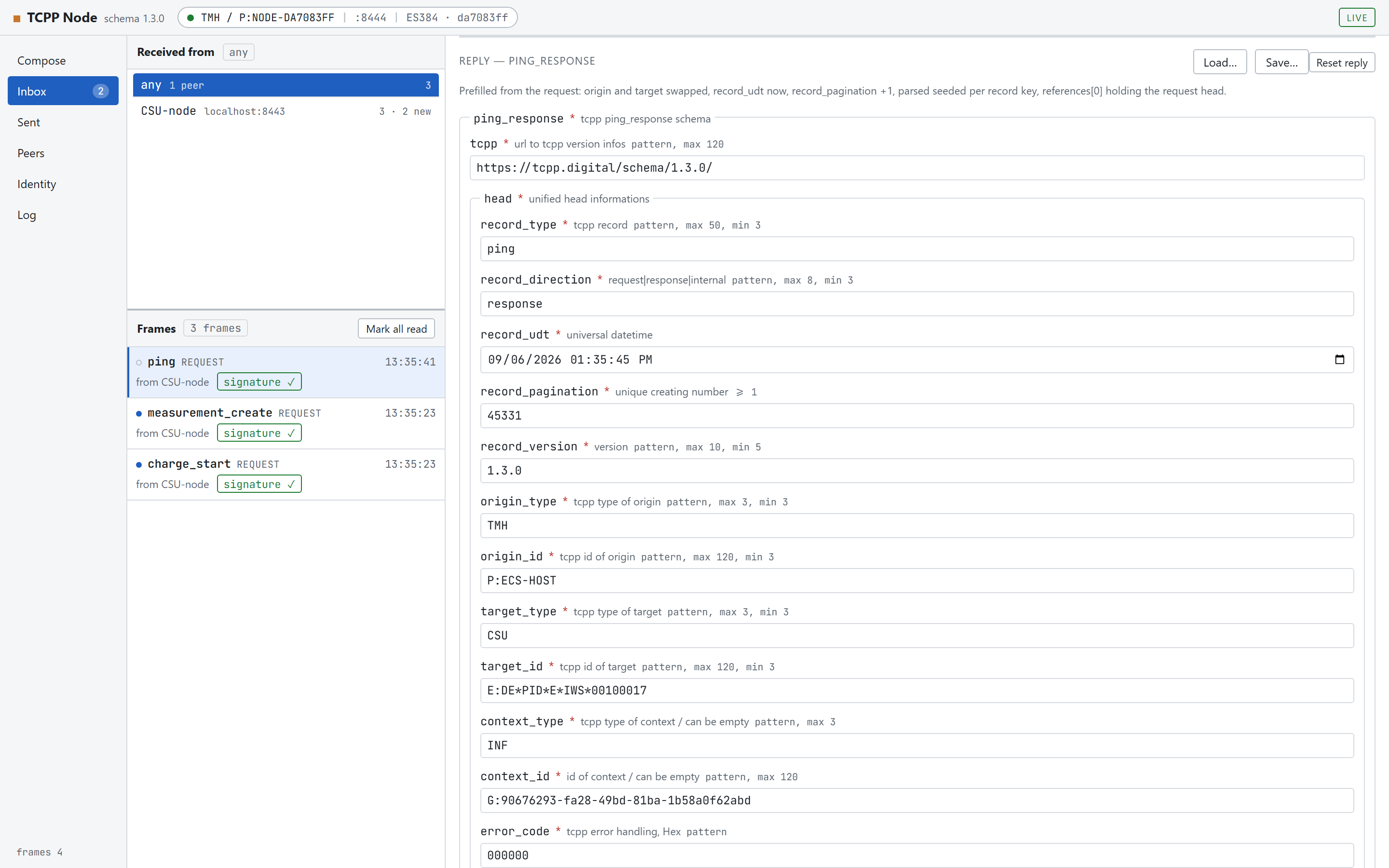Select the 'any 1 peer' filter row
Viewport: 1389px width, 868px height.
286,85
